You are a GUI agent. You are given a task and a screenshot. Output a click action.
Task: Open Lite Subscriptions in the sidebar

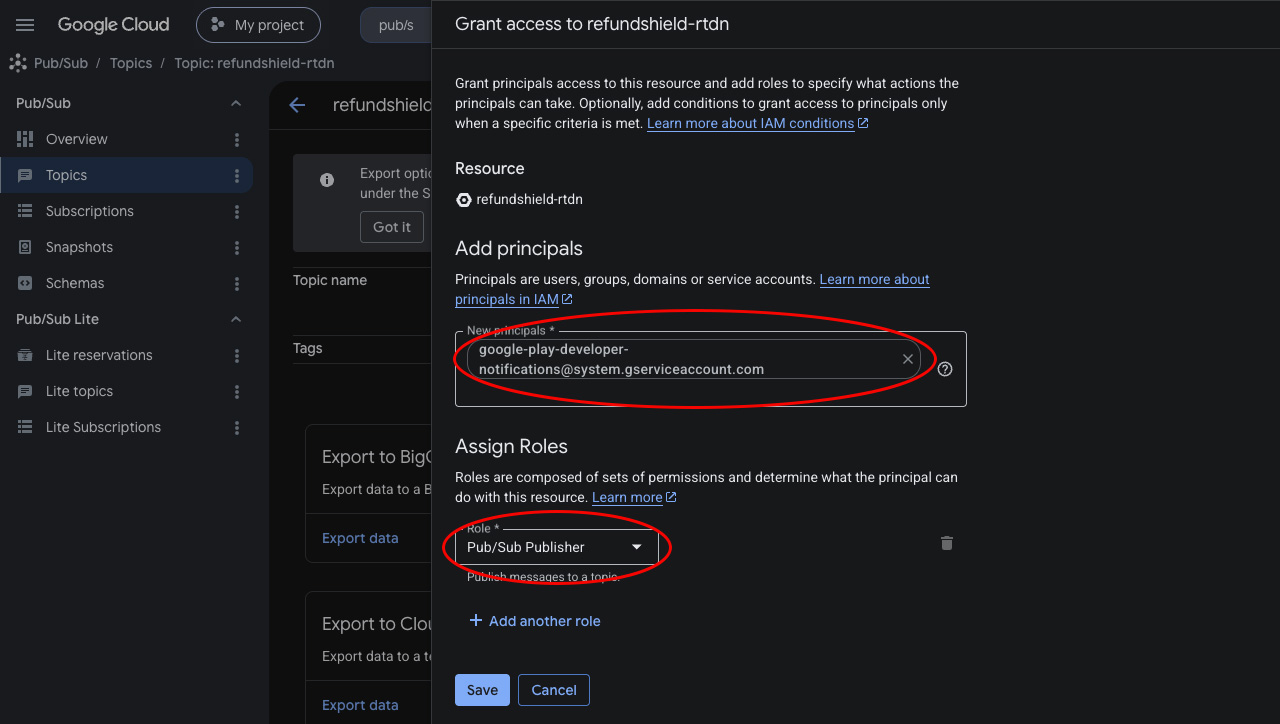pos(126,427)
